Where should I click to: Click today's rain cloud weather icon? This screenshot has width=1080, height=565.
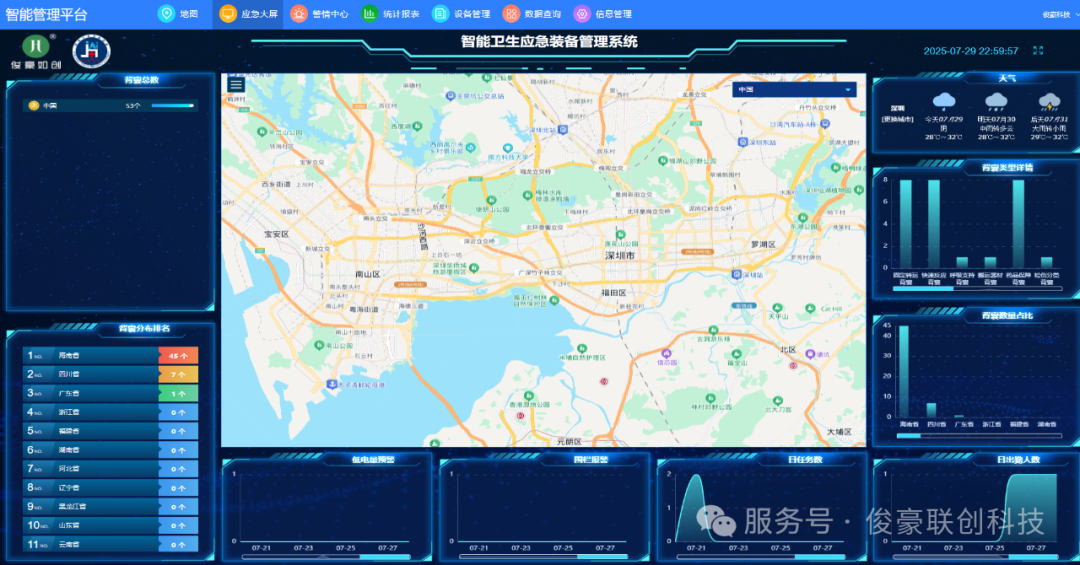coord(944,101)
